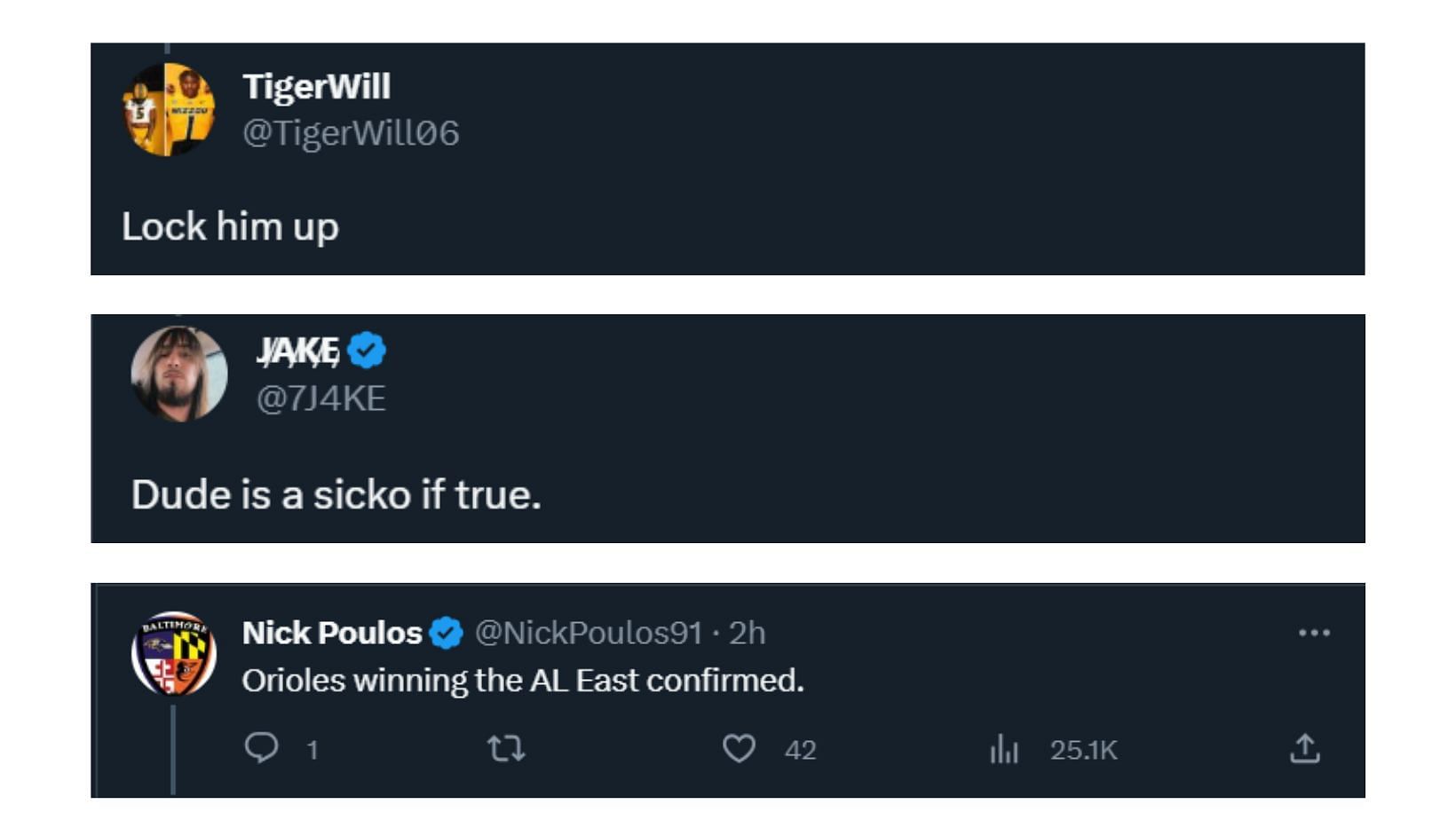Open the @TigerWill06 handle link
The height and width of the screenshot is (820, 1456).
click(x=351, y=133)
